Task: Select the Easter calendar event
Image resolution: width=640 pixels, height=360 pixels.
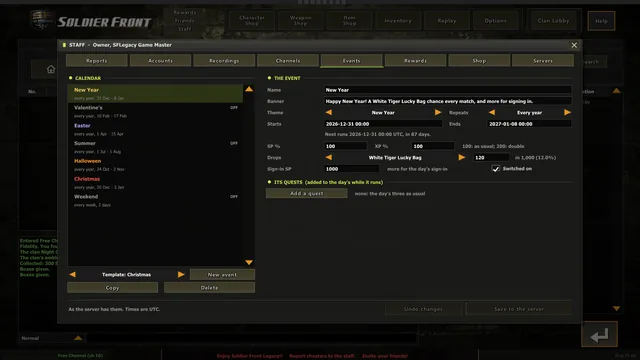Action: point(155,129)
